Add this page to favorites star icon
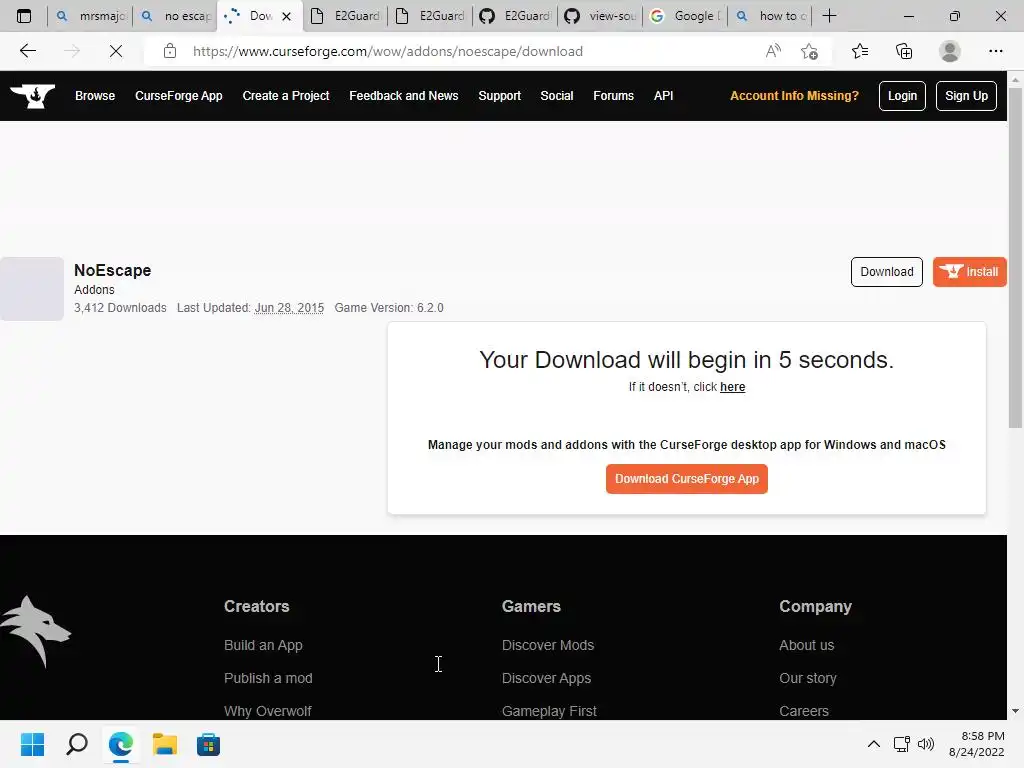Screen dimensions: 1024x768 [810, 51]
